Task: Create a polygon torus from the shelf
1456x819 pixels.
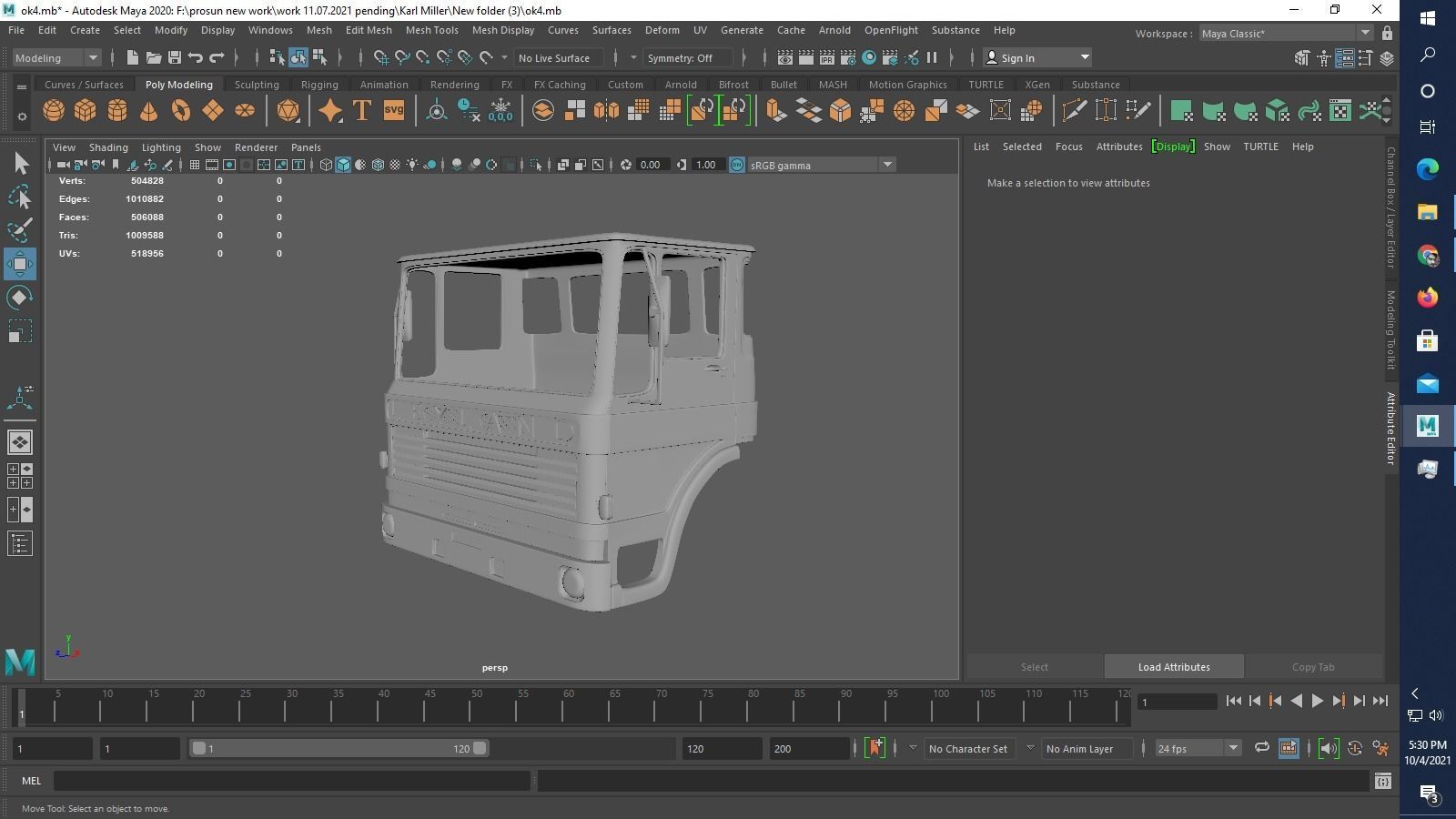Action: [181, 111]
